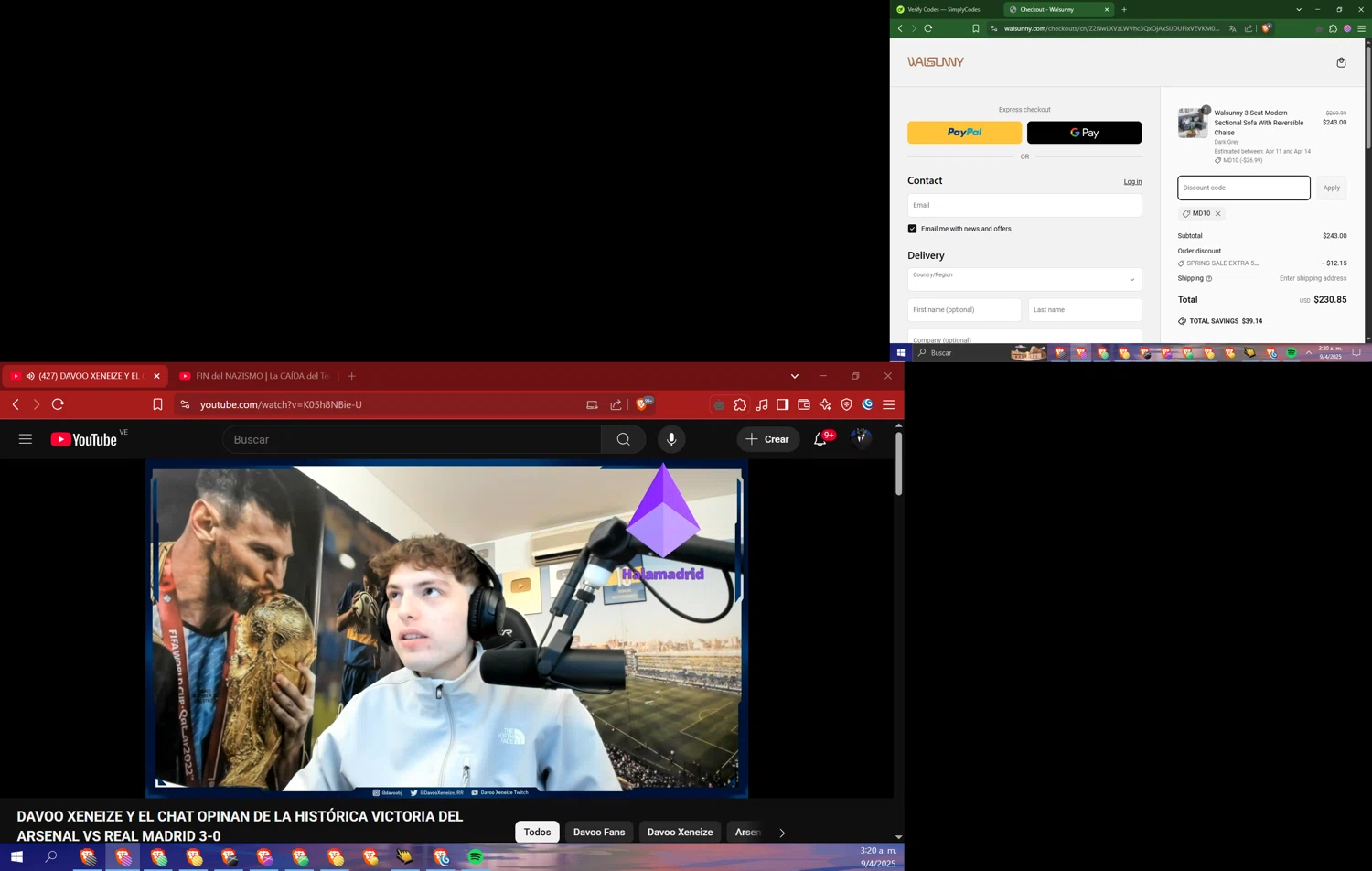Go back in the Walsunny browser window
The height and width of the screenshot is (871, 1372).
tap(900, 28)
